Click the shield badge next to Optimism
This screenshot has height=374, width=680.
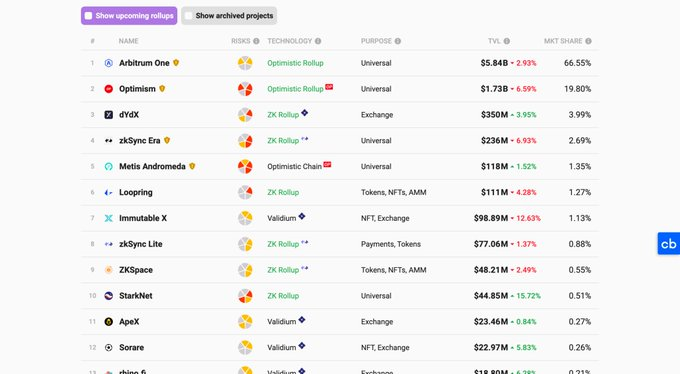point(162,89)
